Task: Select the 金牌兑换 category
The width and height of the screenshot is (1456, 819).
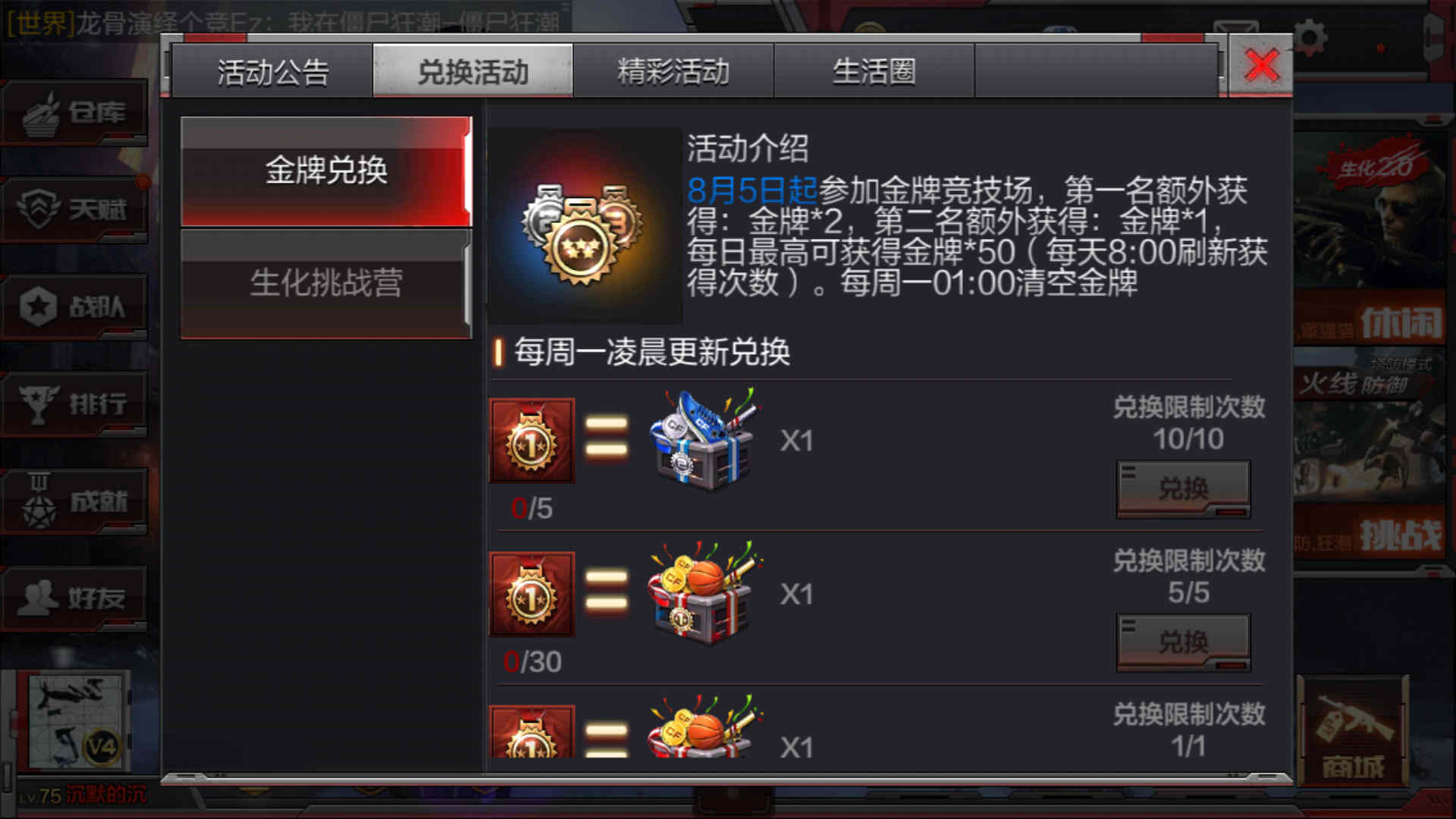Action: pos(326,171)
